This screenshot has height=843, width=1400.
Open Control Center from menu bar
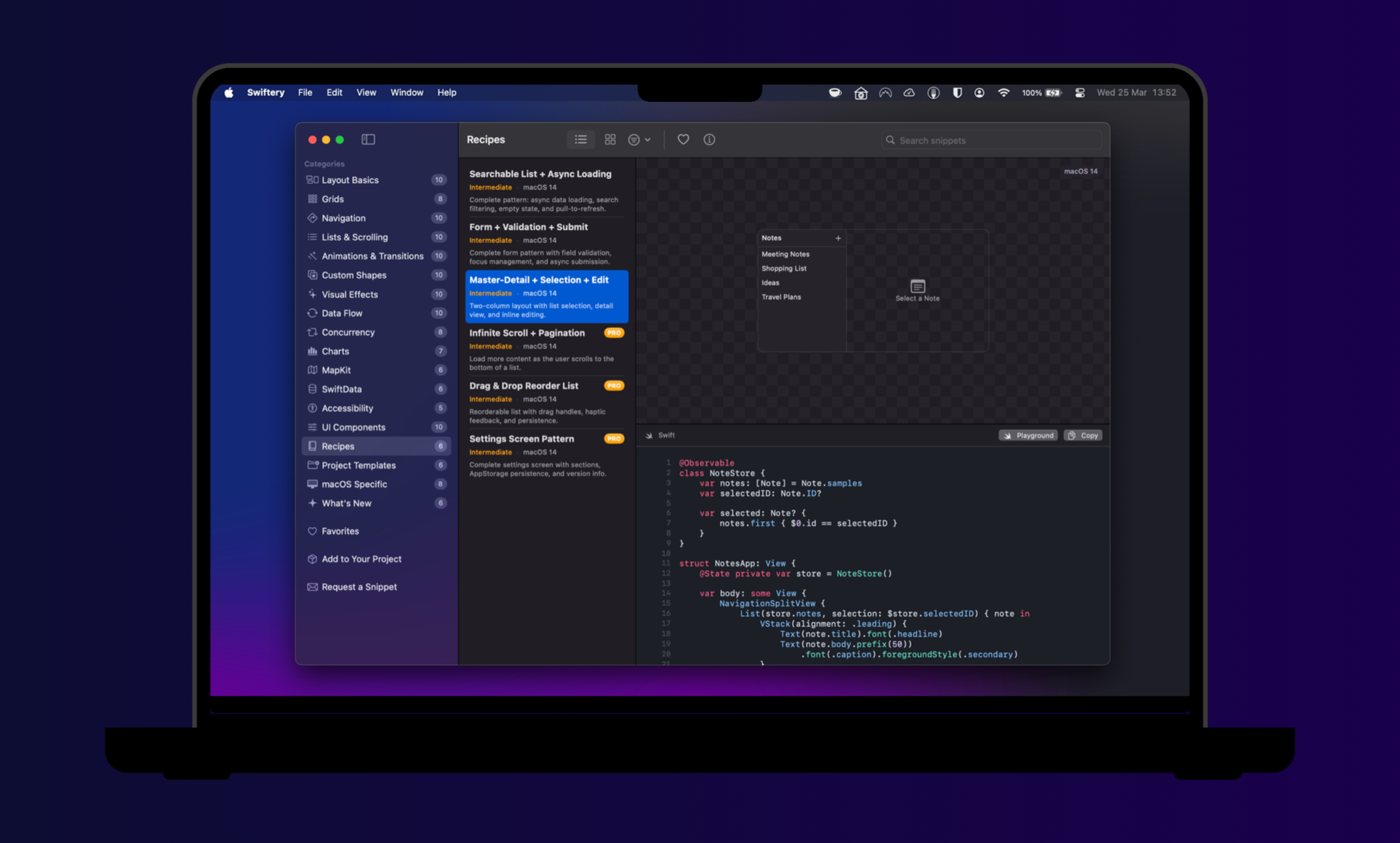pos(1080,93)
